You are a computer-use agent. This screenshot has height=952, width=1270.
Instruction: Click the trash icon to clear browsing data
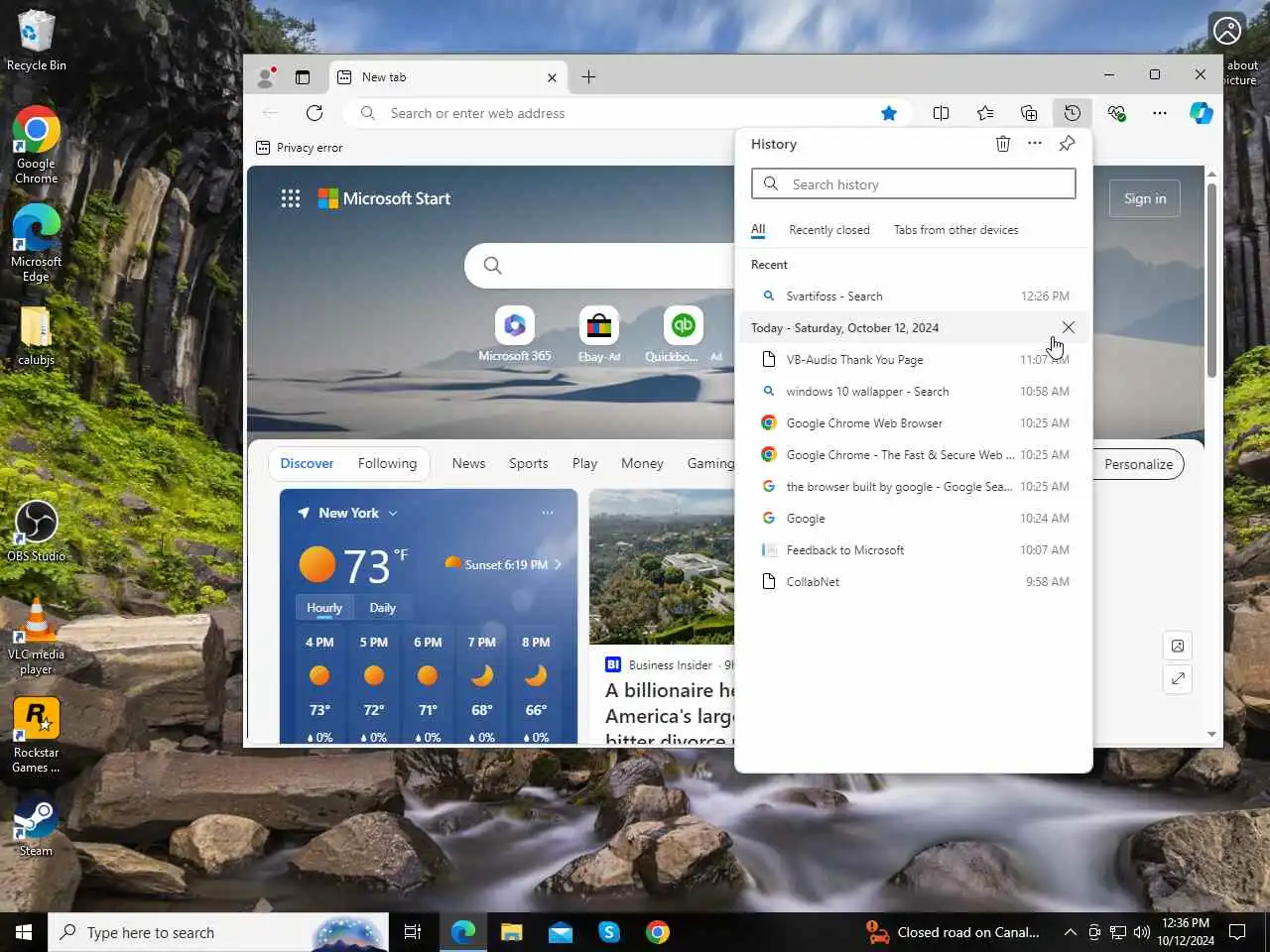coord(1003,144)
